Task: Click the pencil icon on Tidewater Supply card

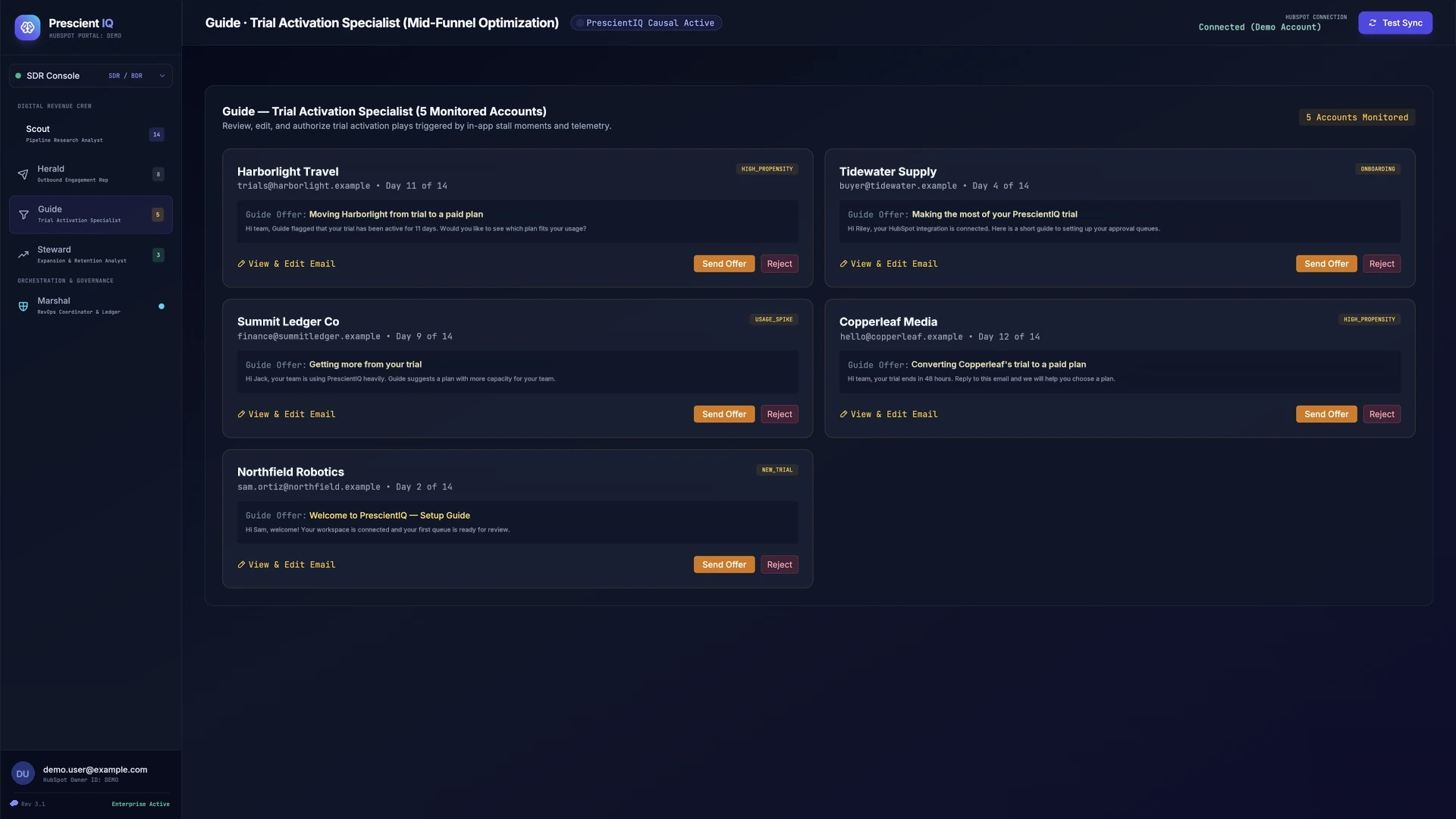Action: click(x=843, y=264)
